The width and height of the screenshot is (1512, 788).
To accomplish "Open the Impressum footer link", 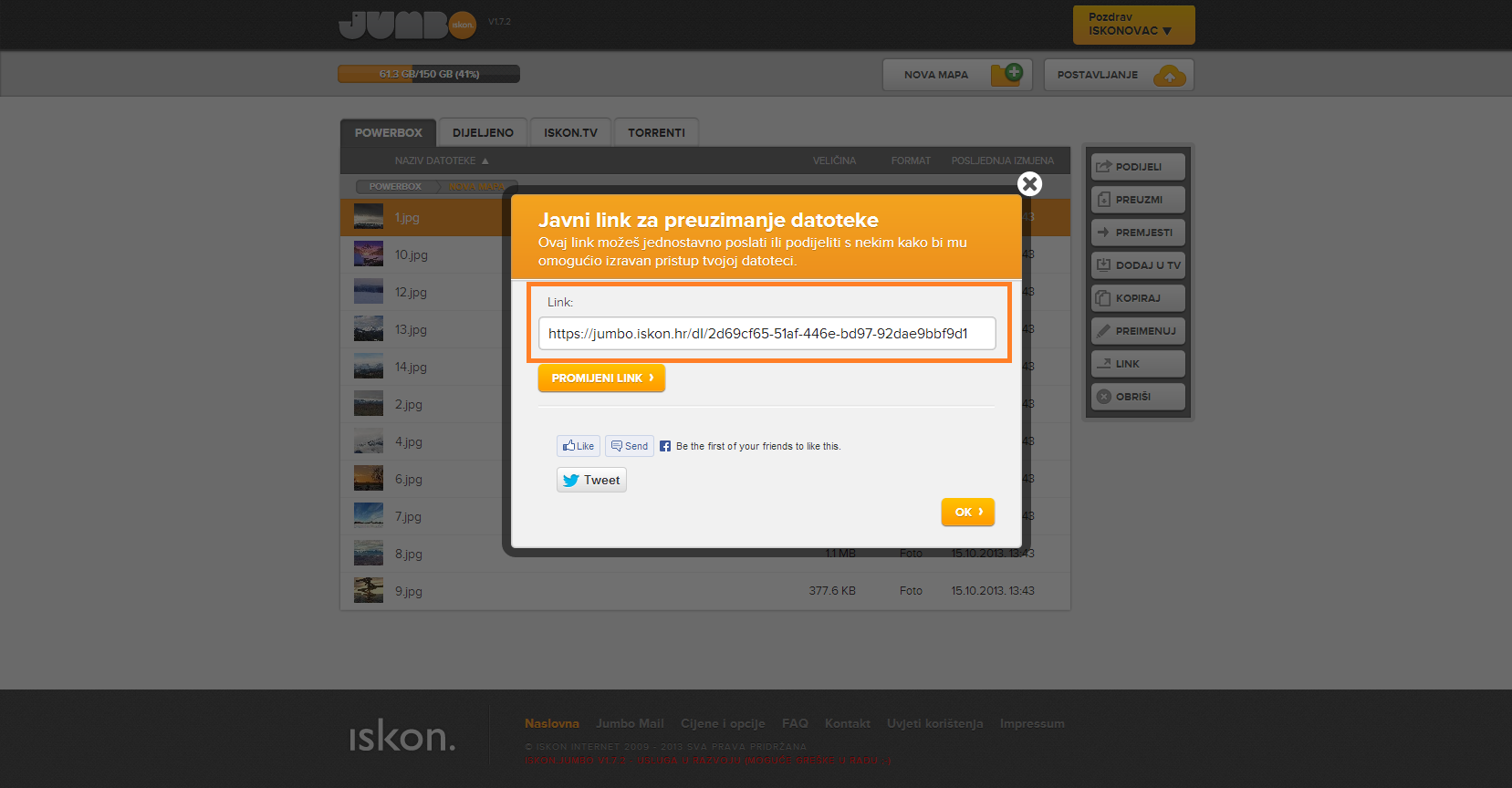I will tap(1032, 723).
